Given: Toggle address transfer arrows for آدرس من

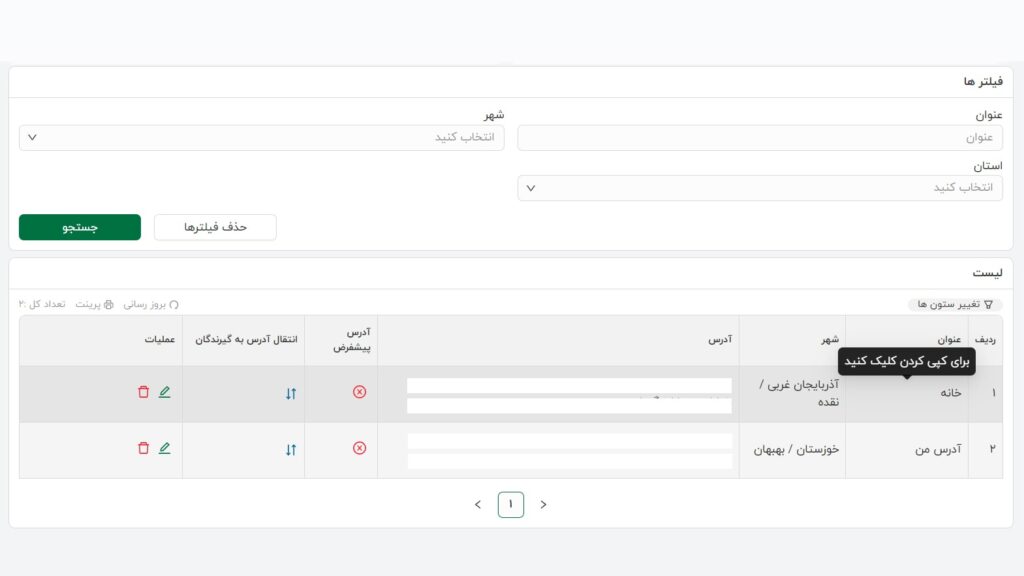Looking at the screenshot, I should coord(290,449).
